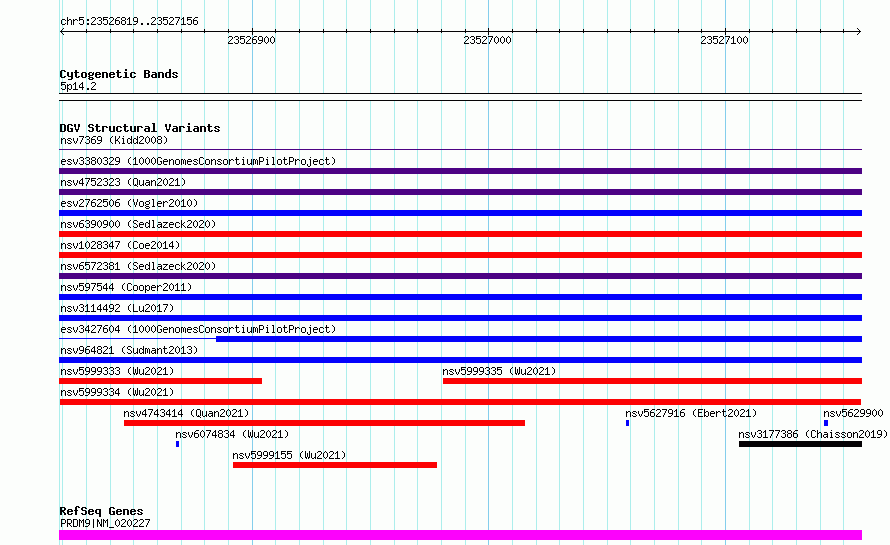Click the esv3427604 variant label
Screen dimensions: 890x545
point(198,329)
